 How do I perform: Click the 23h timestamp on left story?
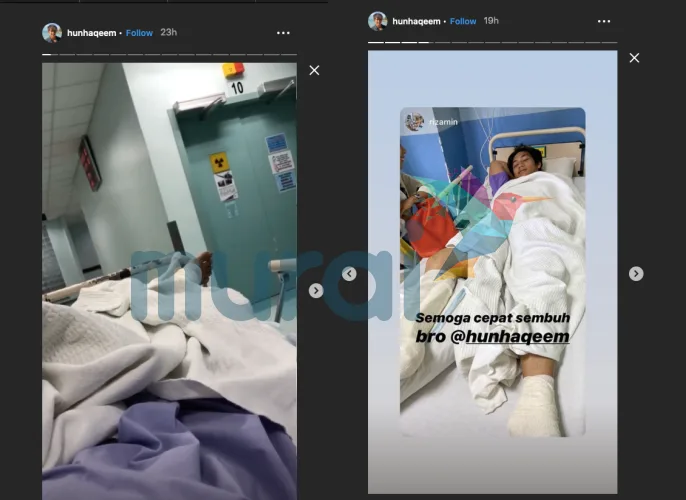(168, 33)
